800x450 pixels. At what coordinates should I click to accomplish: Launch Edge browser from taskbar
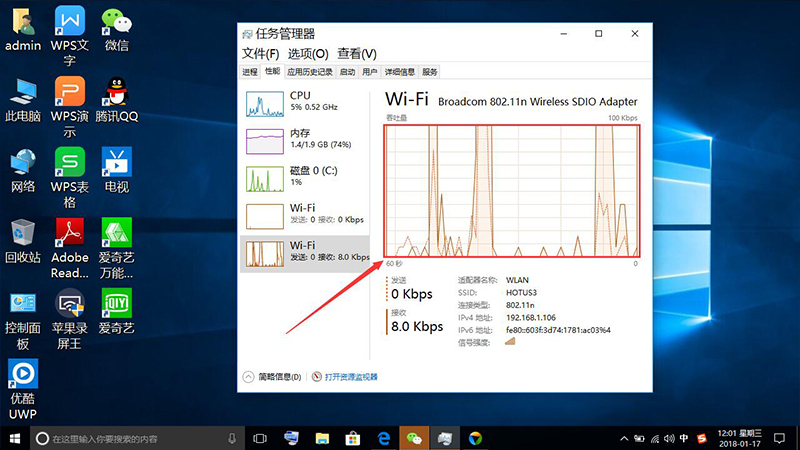click(x=384, y=438)
